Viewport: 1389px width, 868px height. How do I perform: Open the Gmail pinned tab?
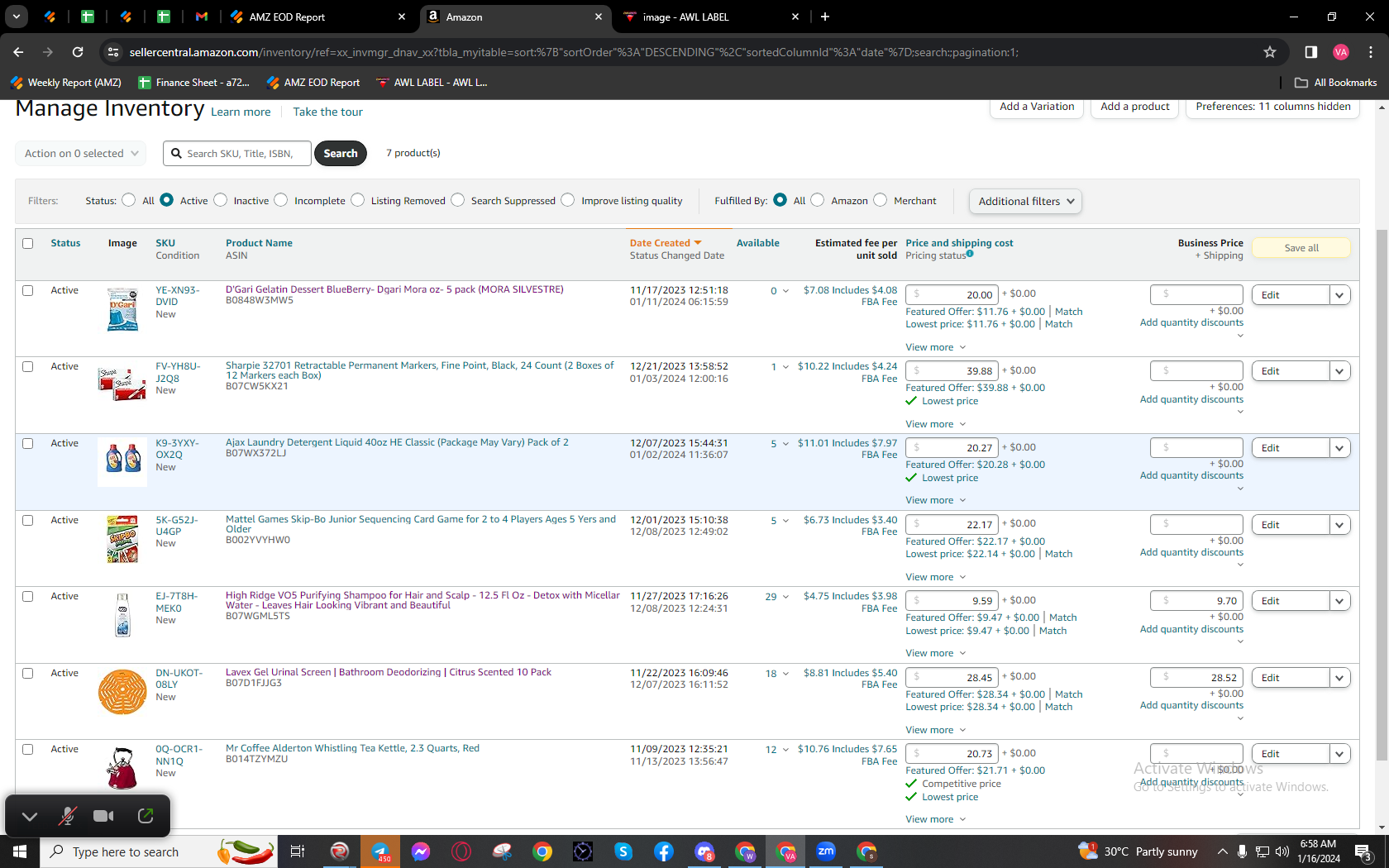[x=202, y=17]
